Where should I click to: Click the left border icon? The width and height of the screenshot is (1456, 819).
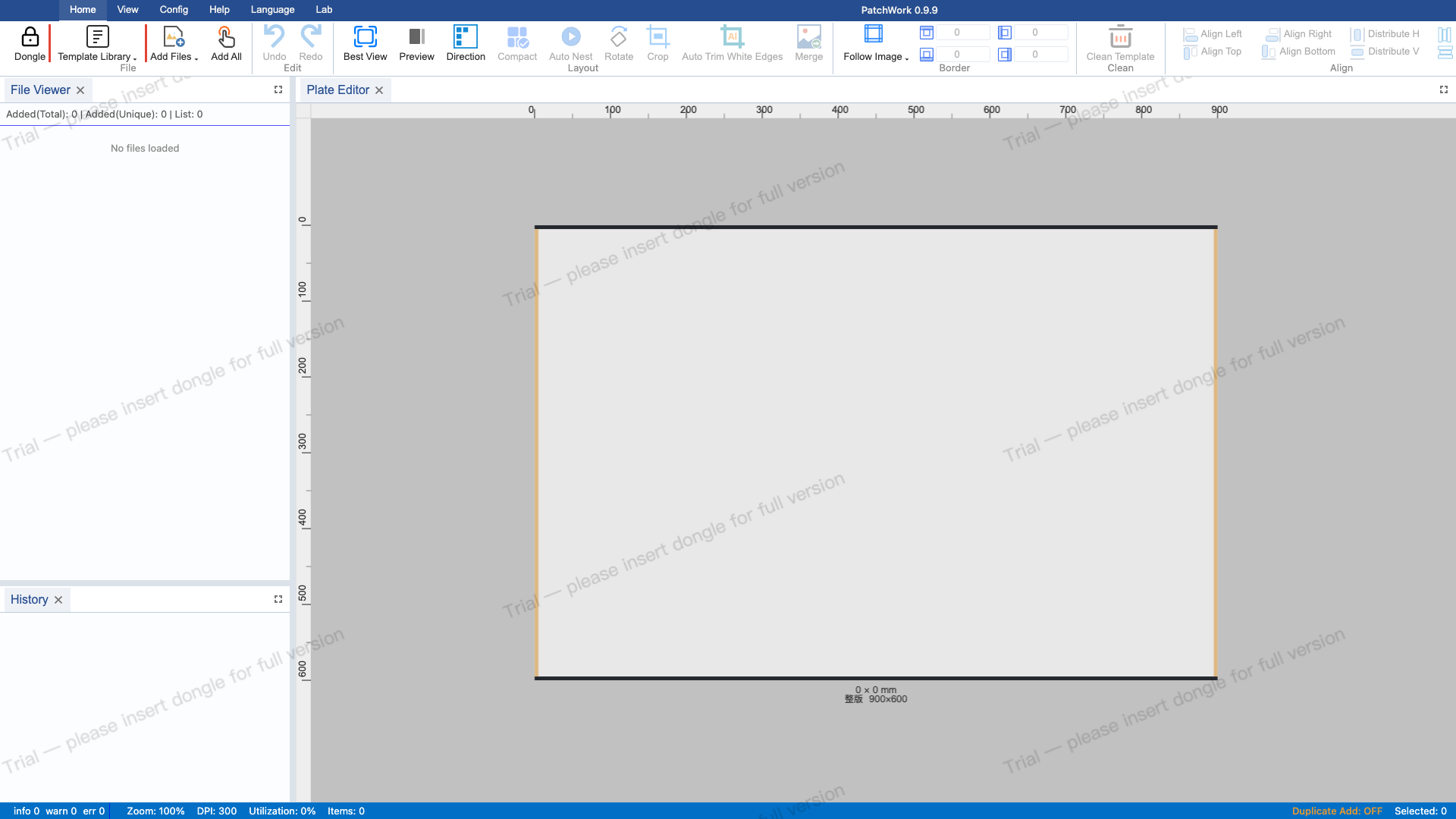(1004, 33)
